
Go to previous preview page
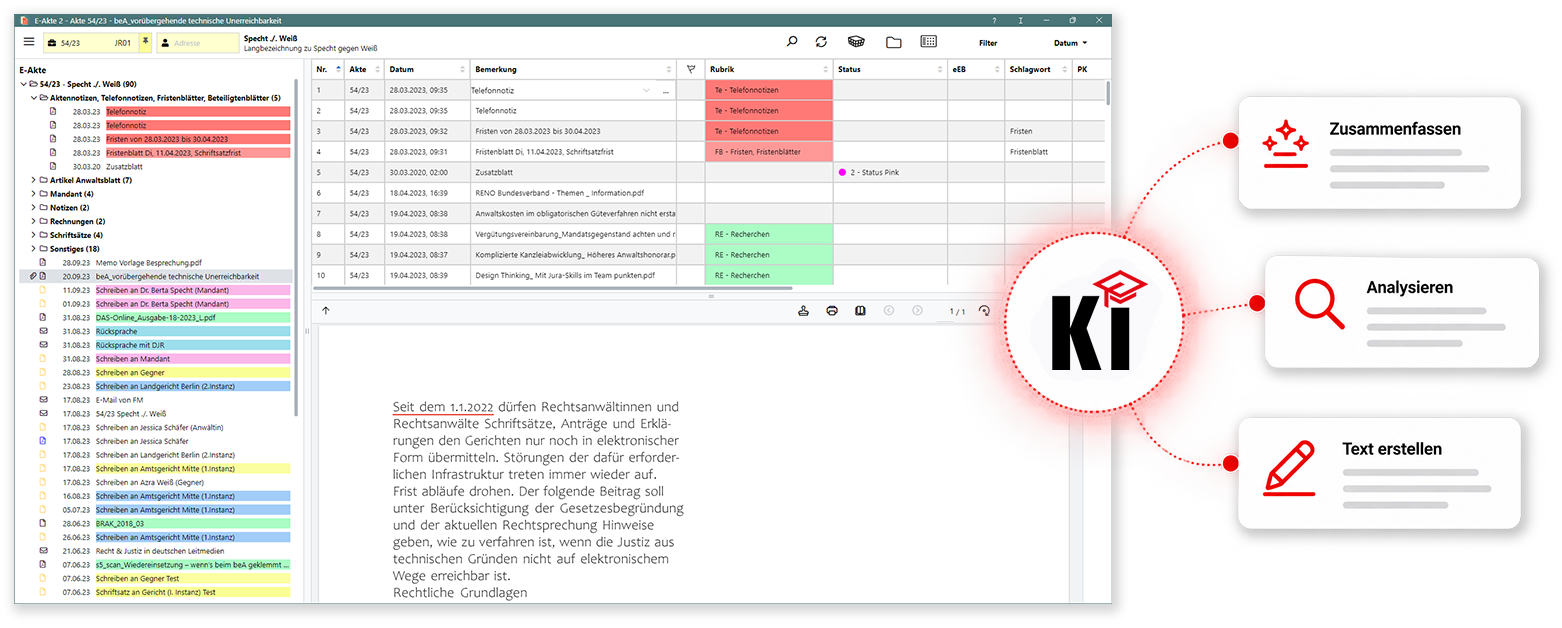889,311
